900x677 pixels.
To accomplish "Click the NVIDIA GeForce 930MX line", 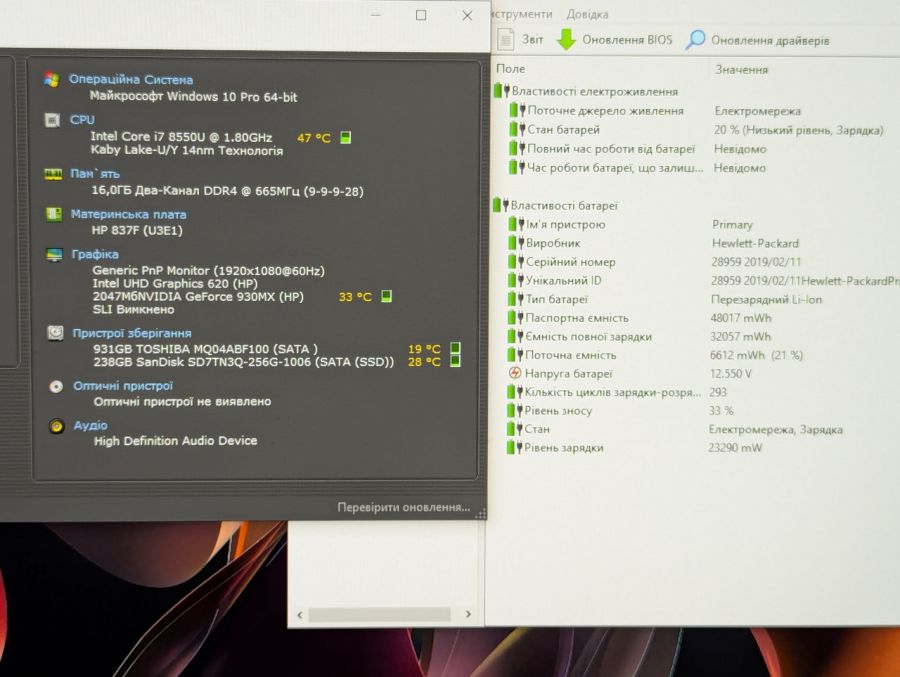I will click(198, 296).
